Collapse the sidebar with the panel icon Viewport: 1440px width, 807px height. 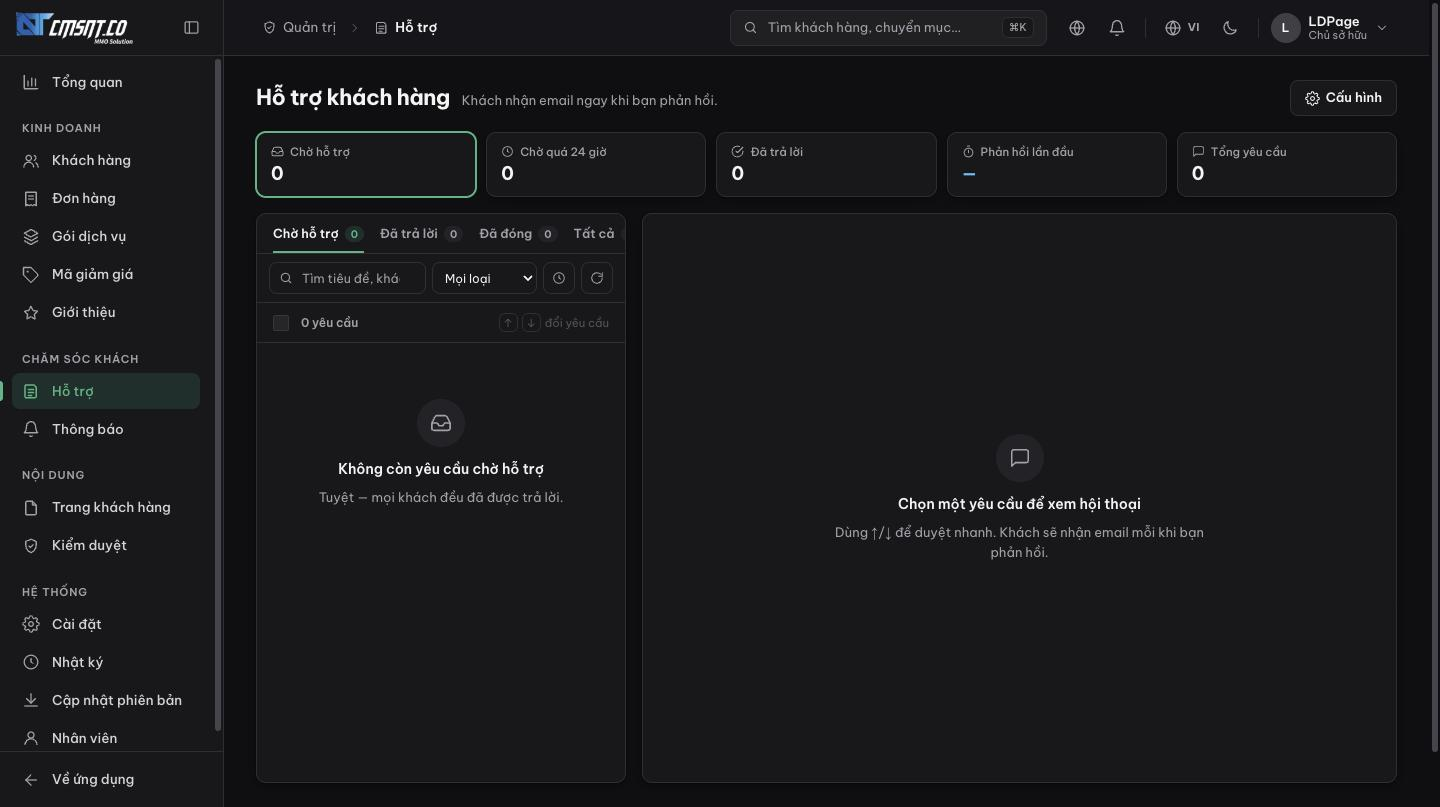click(x=191, y=28)
